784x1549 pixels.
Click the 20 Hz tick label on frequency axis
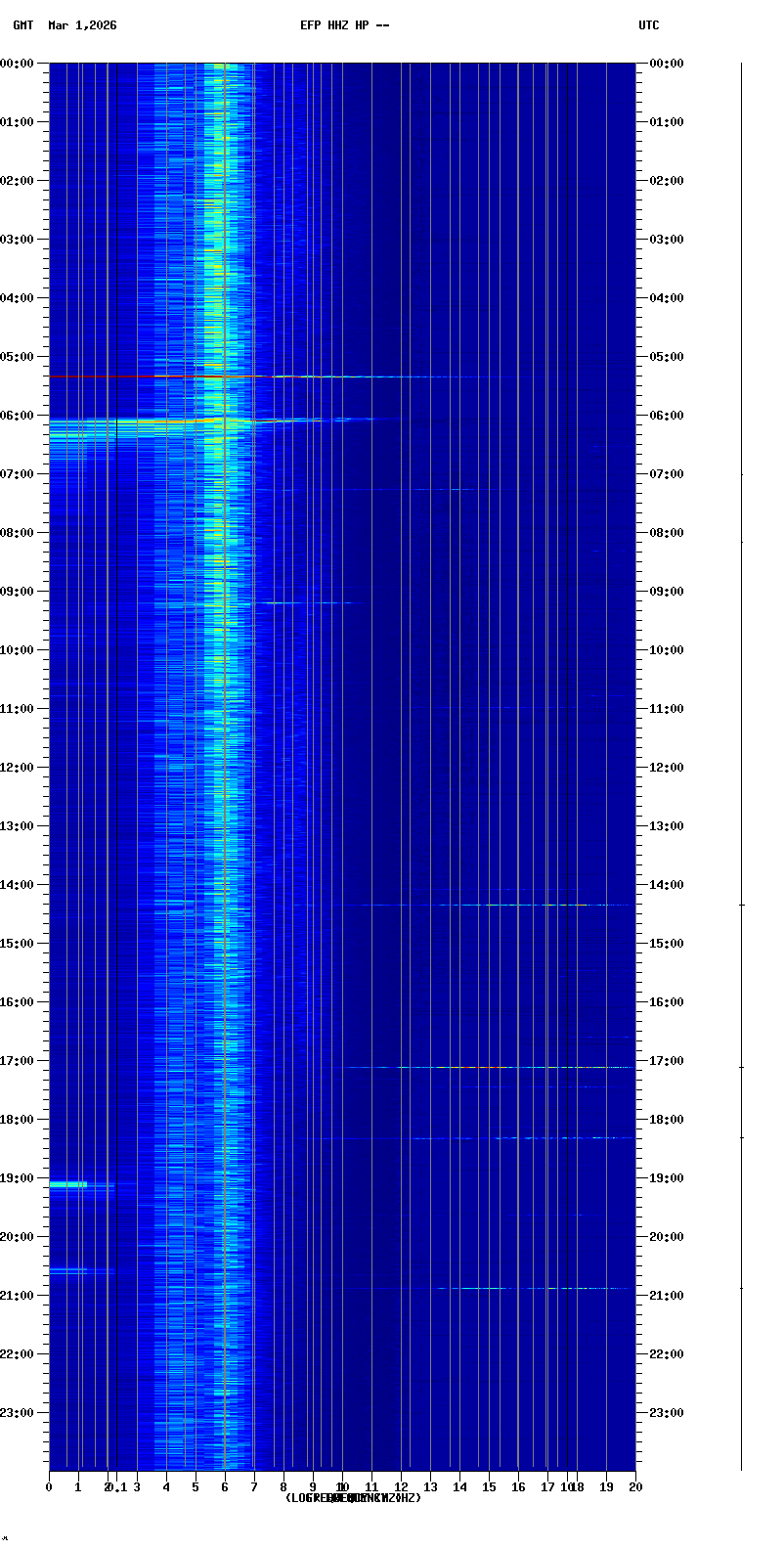[635, 1487]
